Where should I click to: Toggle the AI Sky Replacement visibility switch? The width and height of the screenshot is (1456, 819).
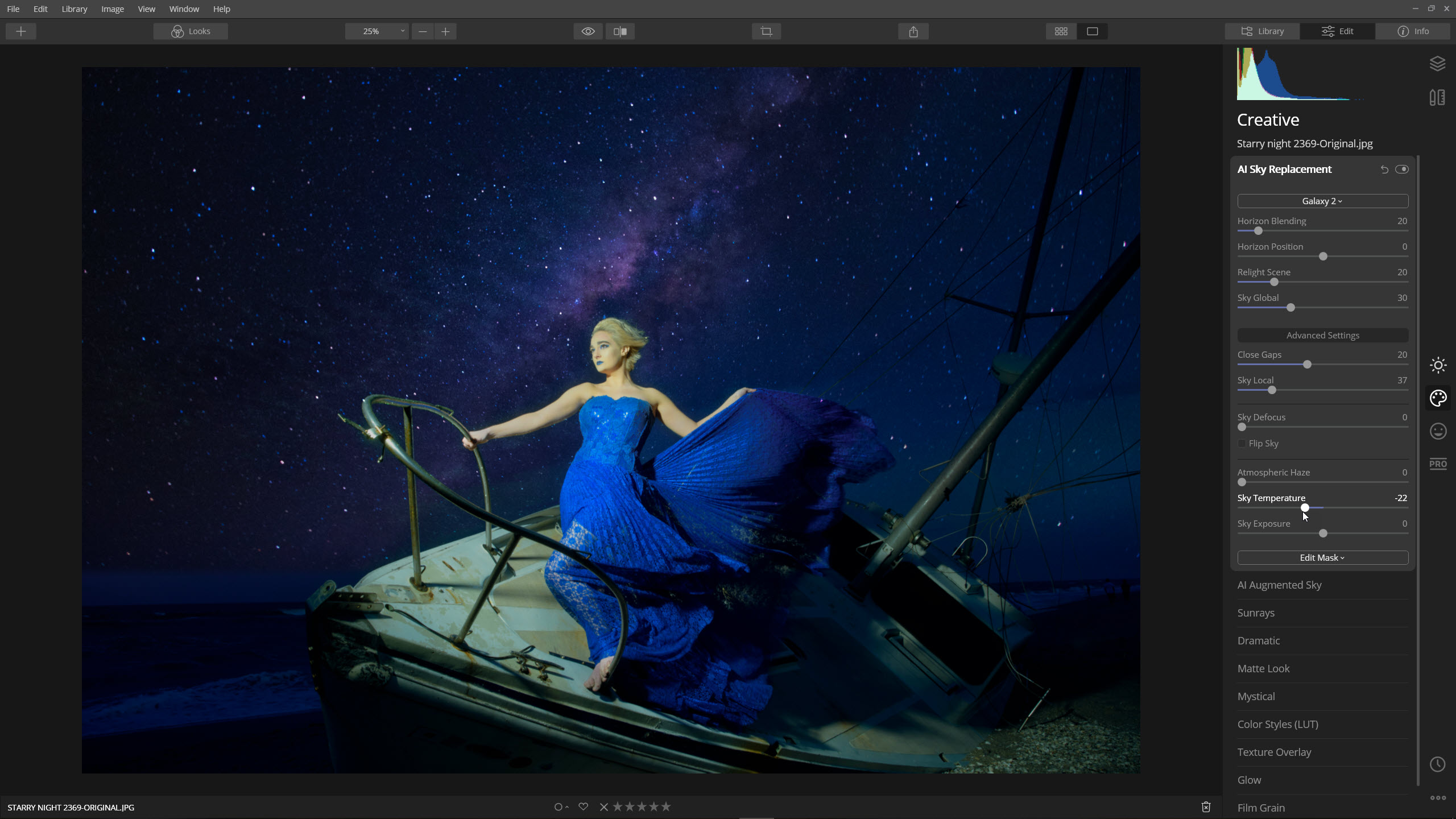click(1402, 169)
